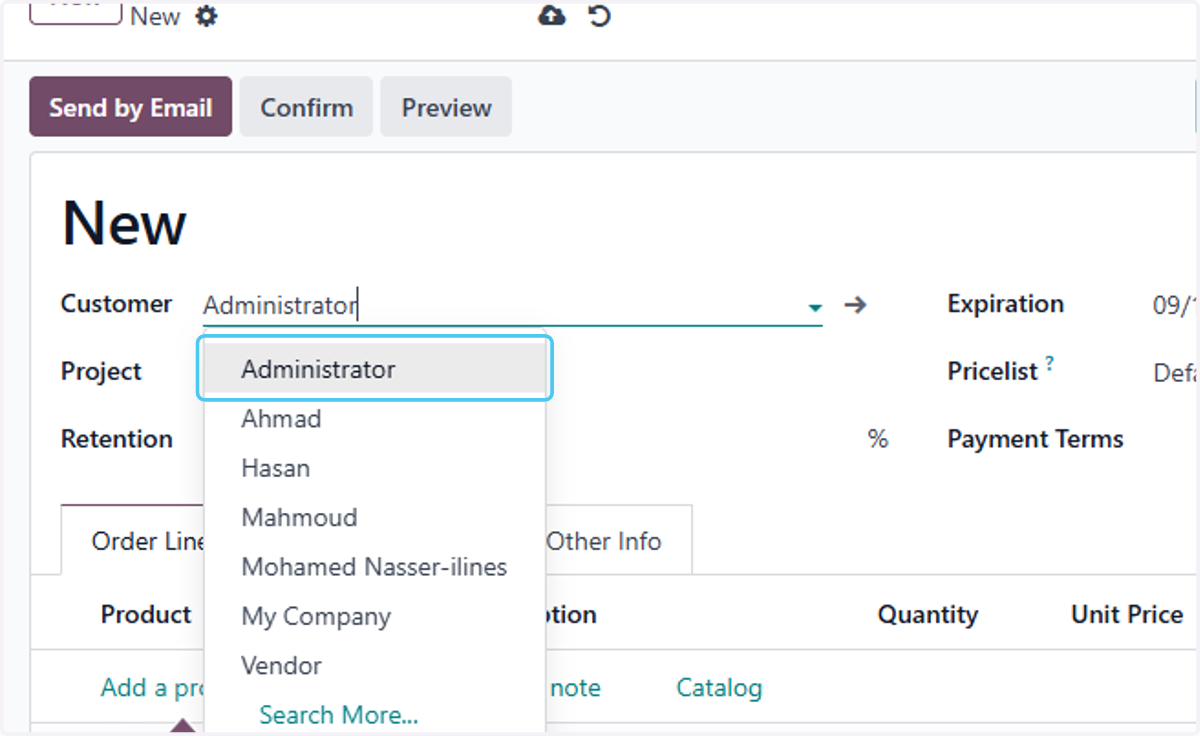Click the Unit Price column header

1127,614
